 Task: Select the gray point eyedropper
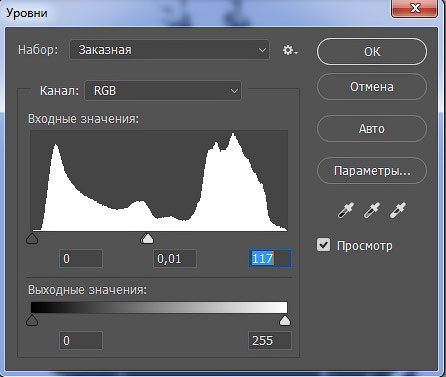pos(372,210)
